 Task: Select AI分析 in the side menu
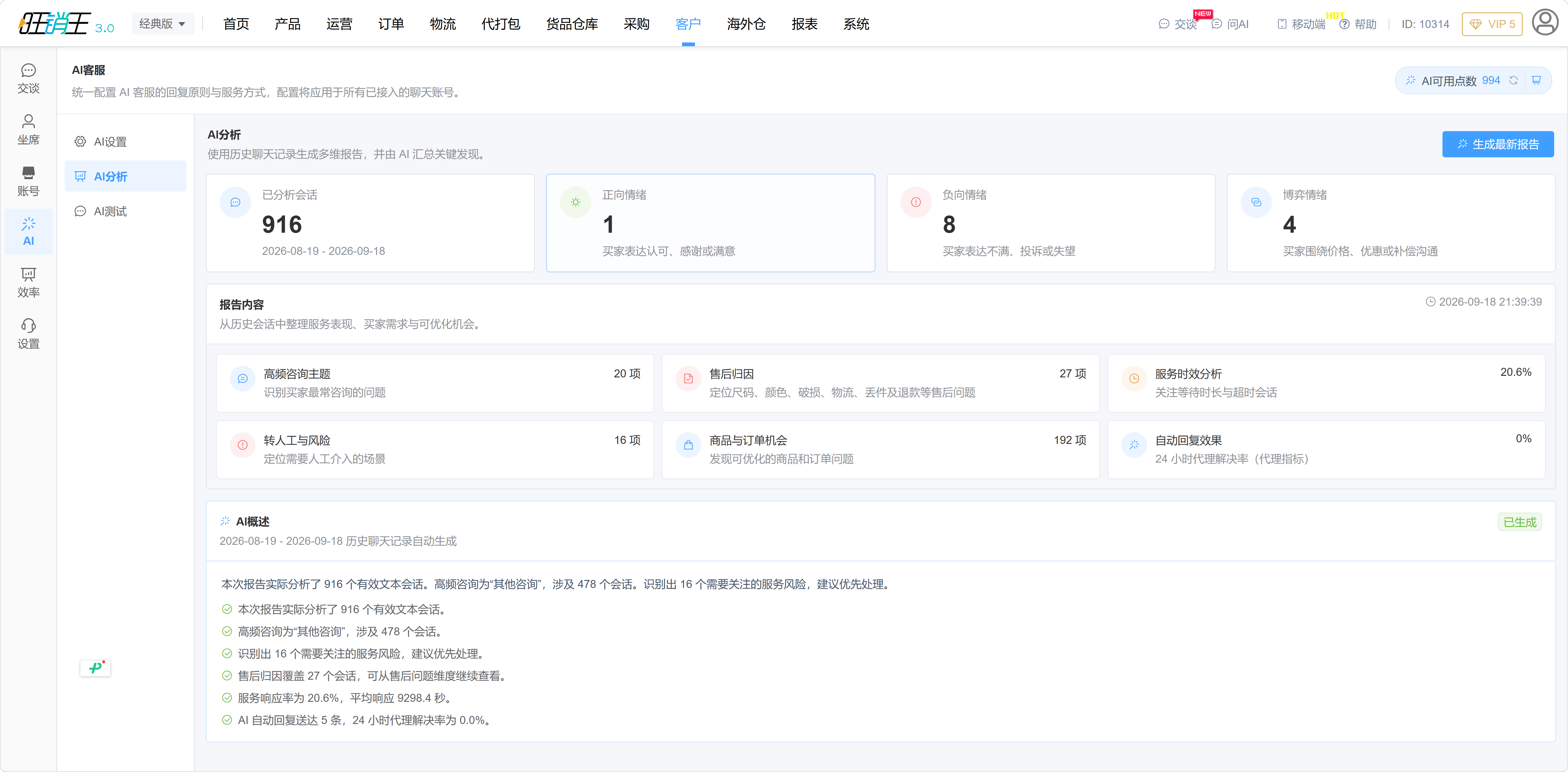point(126,176)
